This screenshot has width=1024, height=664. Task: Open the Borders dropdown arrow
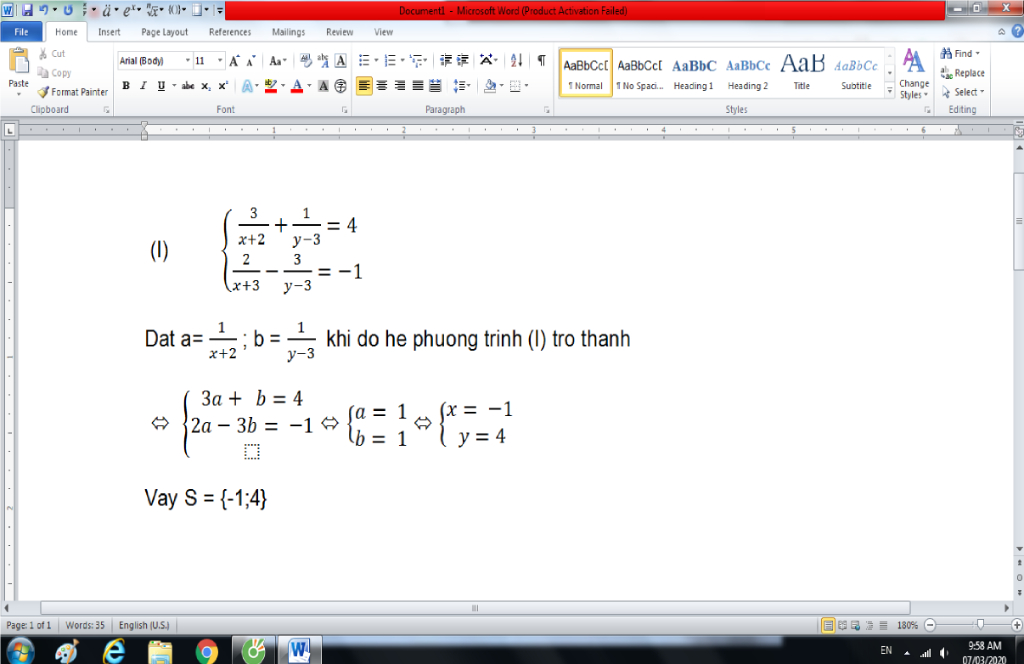click(526, 86)
